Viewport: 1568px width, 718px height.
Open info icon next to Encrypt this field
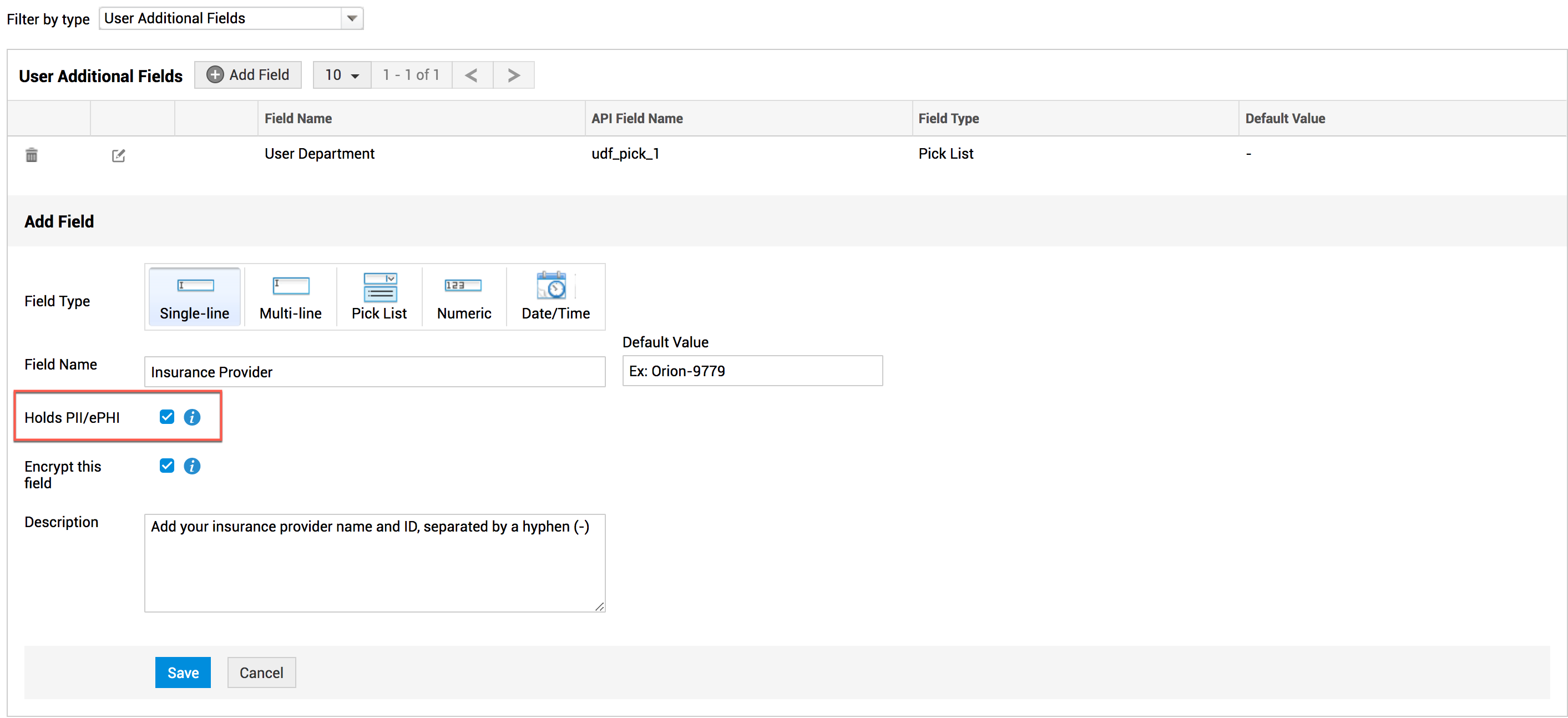point(192,466)
